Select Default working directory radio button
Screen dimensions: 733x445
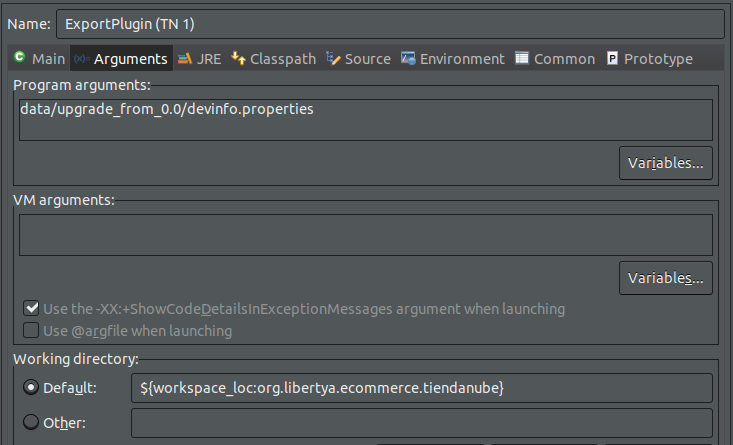pos(31,387)
